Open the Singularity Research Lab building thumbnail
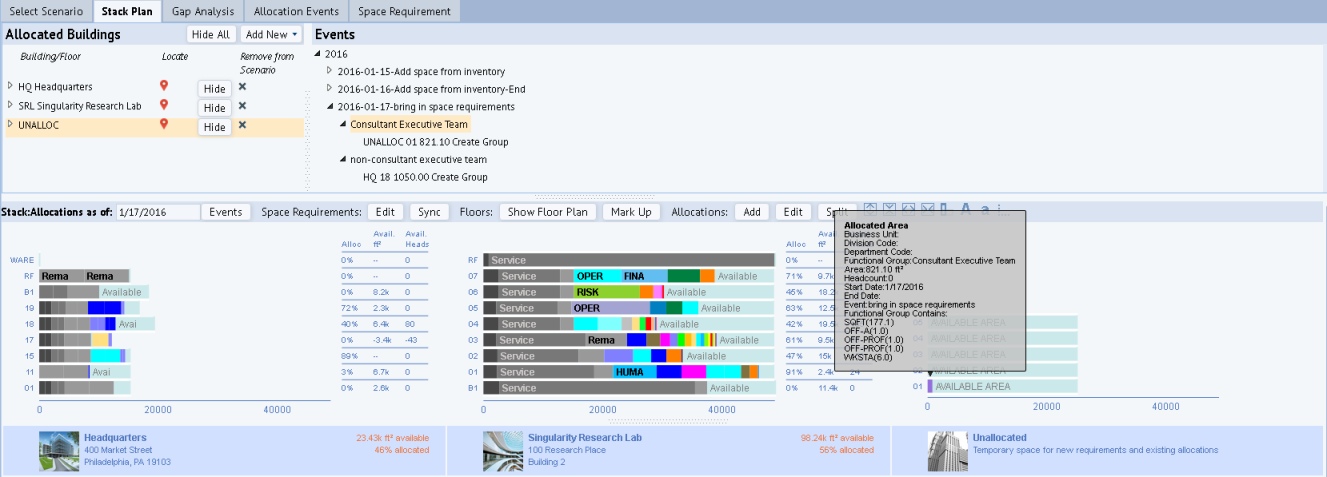Screen dimensions: 1327x477 coord(504,451)
